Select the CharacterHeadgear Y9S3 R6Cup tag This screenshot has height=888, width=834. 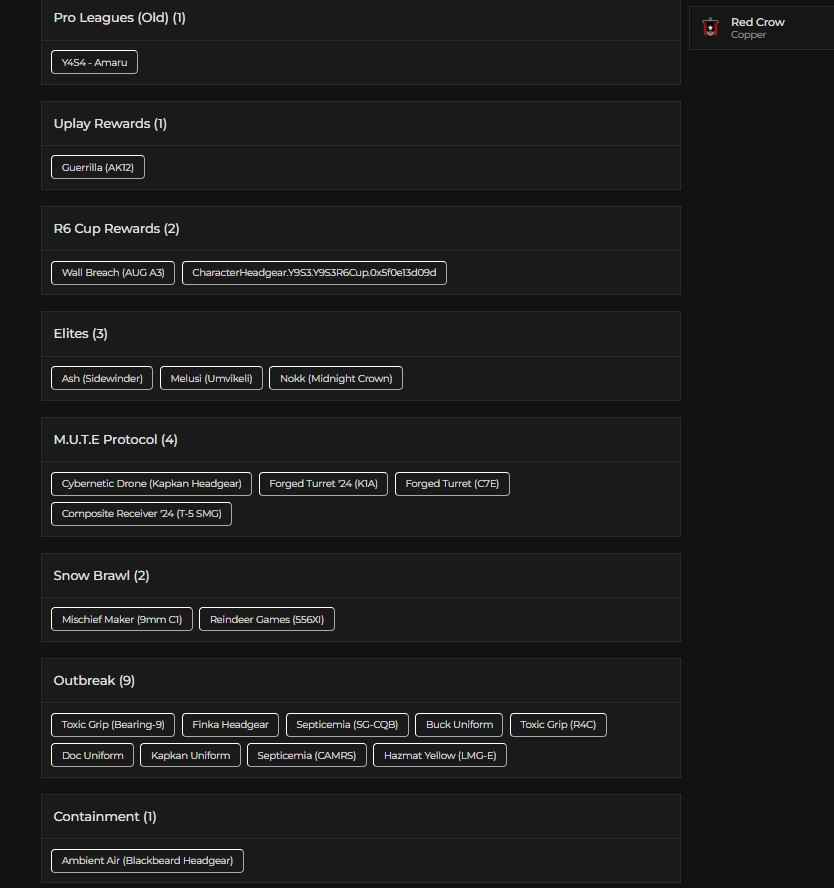click(314, 272)
